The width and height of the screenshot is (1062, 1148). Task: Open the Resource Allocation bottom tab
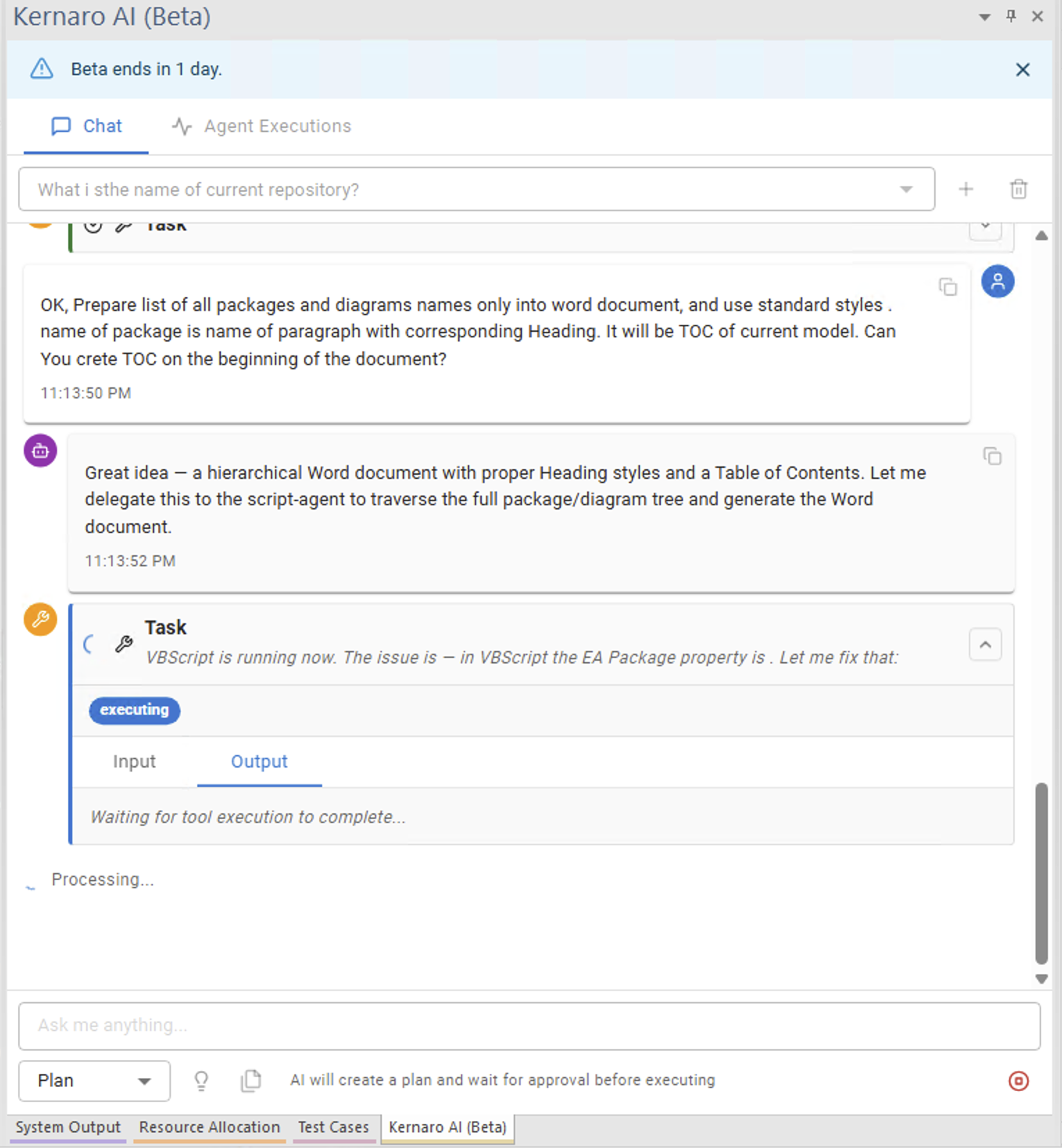coord(209,1128)
